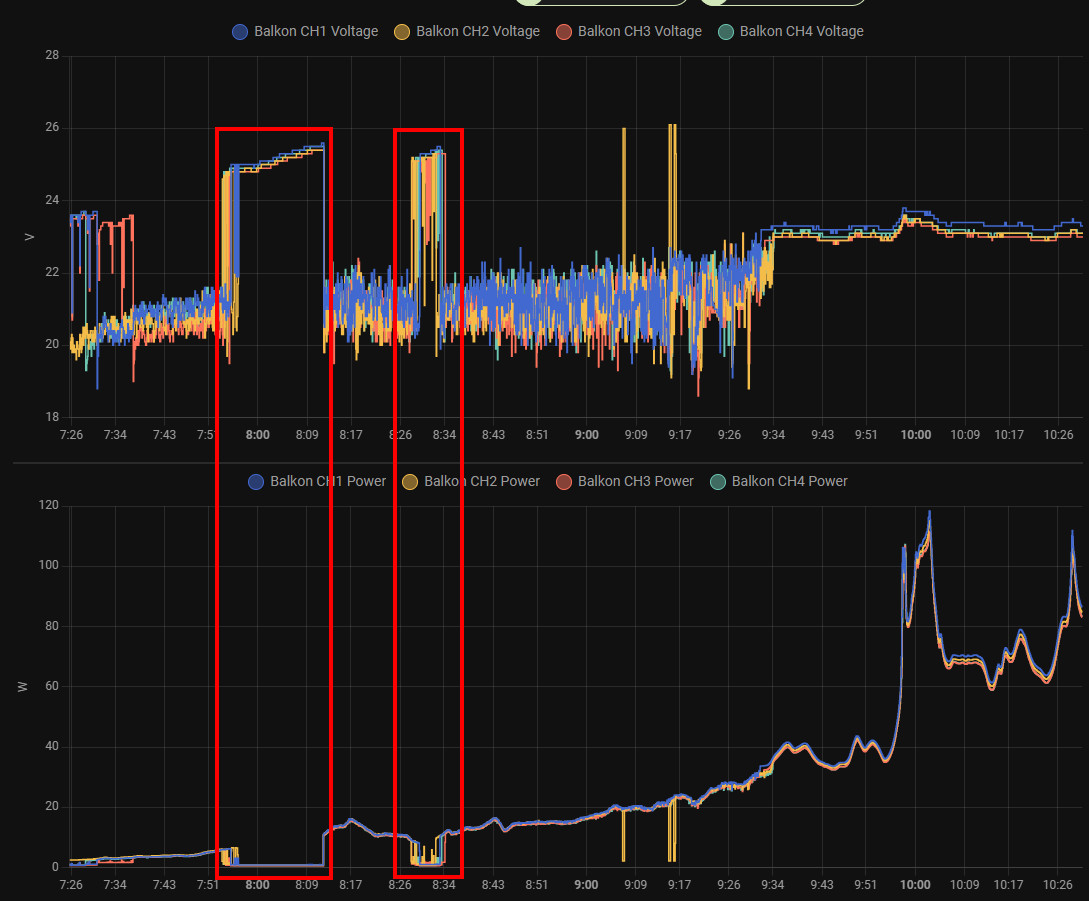The image size is (1089, 901).
Task: Click the Balkon CH1 Power legend label
Action: tap(328, 481)
